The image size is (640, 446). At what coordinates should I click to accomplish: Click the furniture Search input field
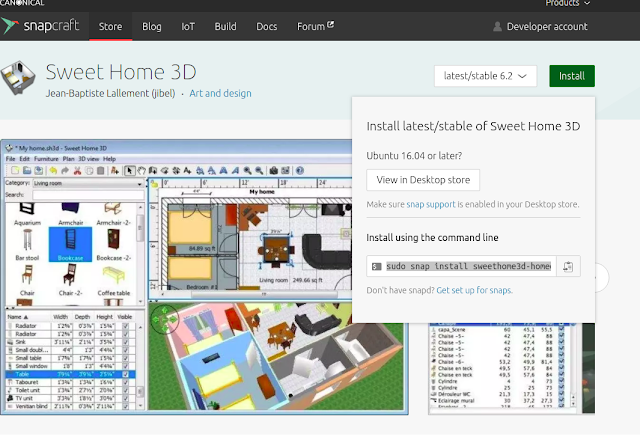point(88,195)
